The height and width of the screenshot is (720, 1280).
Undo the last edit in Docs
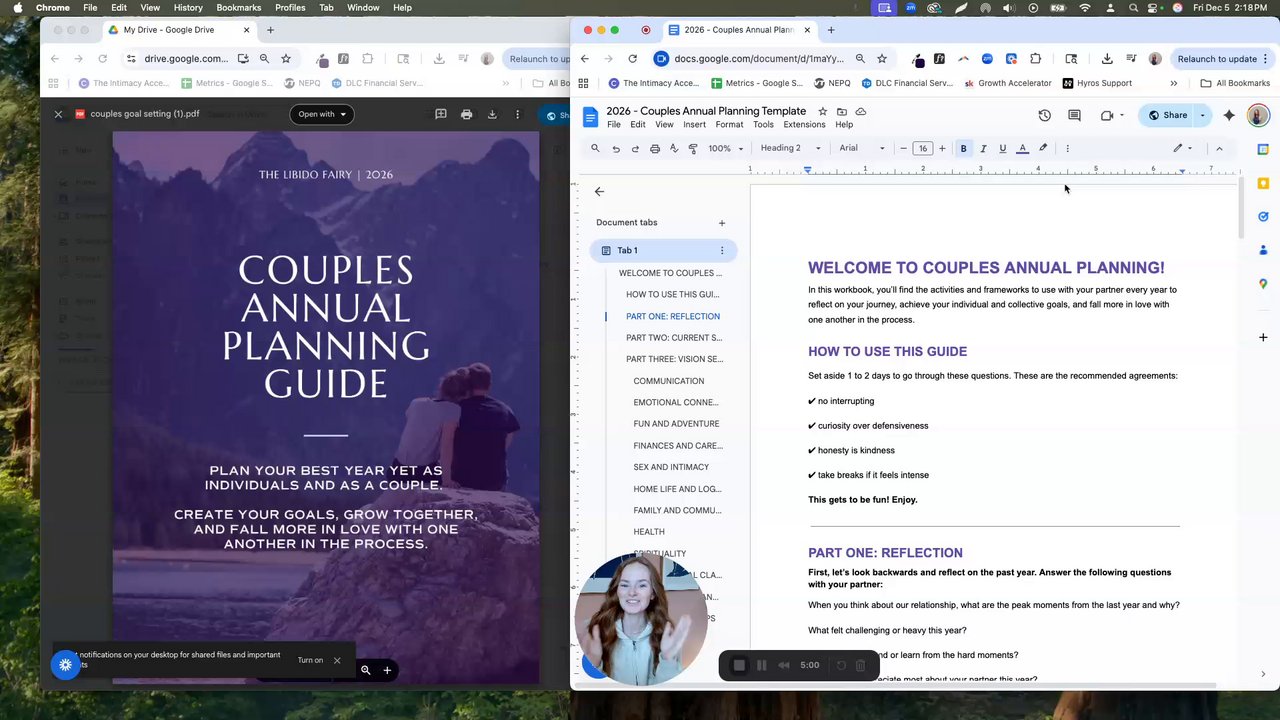click(x=616, y=148)
